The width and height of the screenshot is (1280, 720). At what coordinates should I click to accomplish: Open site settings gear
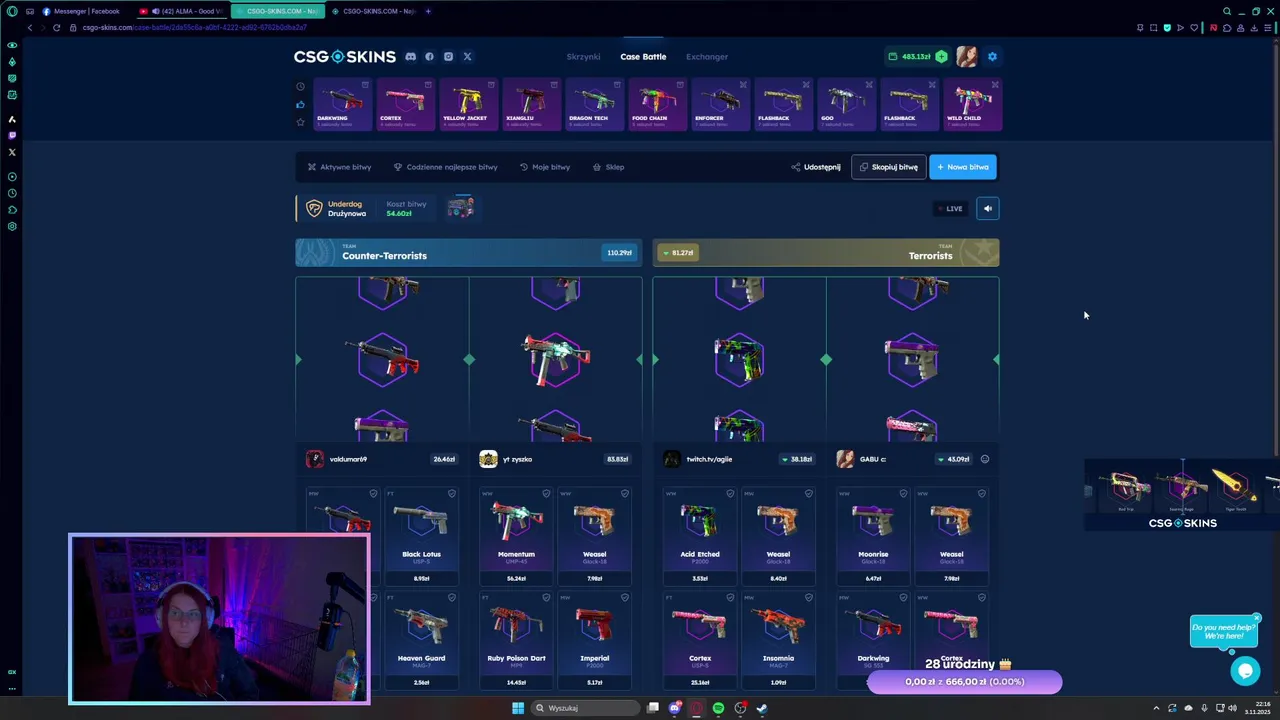(992, 57)
